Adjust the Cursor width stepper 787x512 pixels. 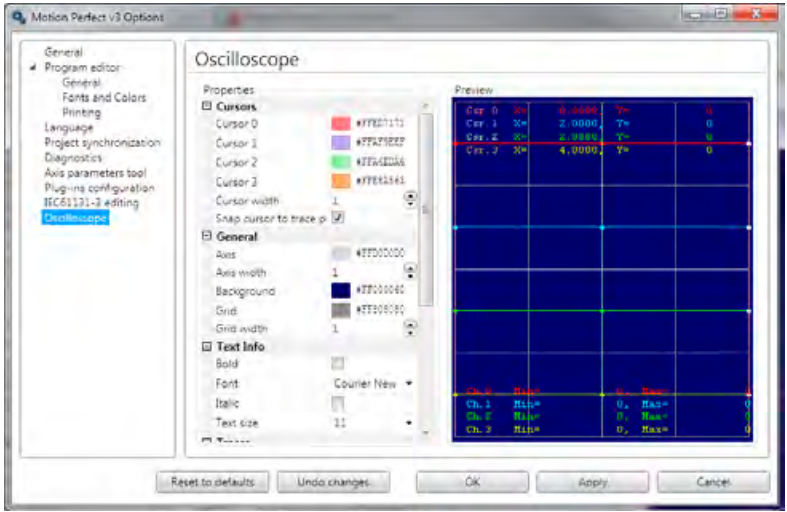(x=410, y=199)
